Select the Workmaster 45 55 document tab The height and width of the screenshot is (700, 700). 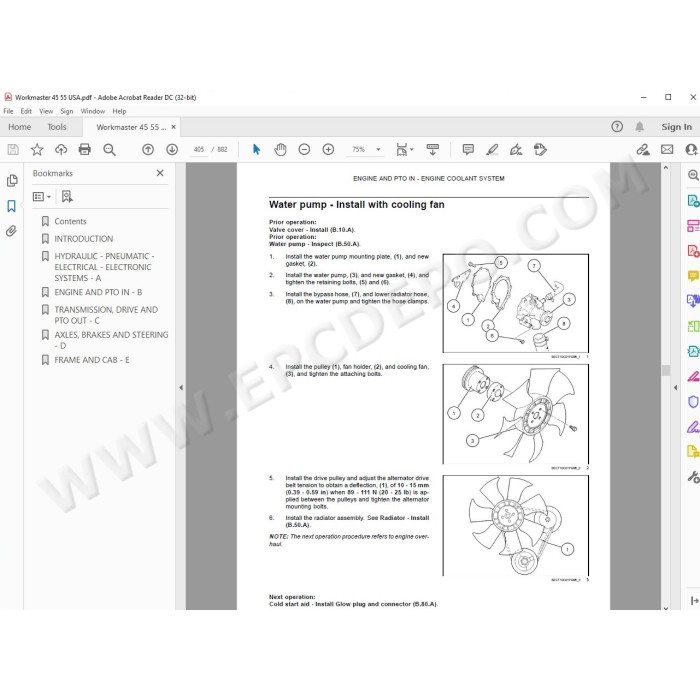point(131,127)
